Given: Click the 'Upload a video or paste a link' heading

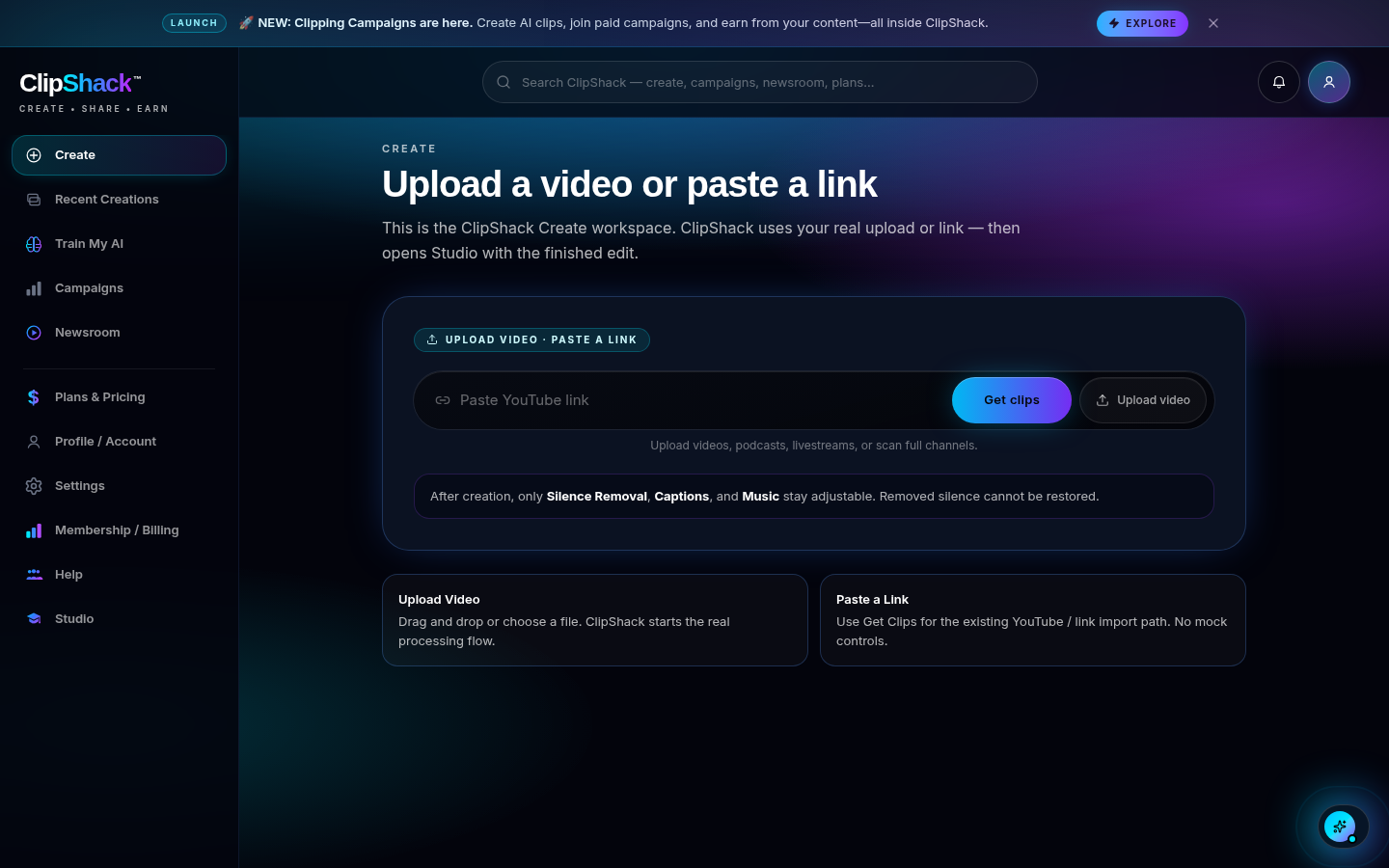Looking at the screenshot, I should (x=629, y=184).
